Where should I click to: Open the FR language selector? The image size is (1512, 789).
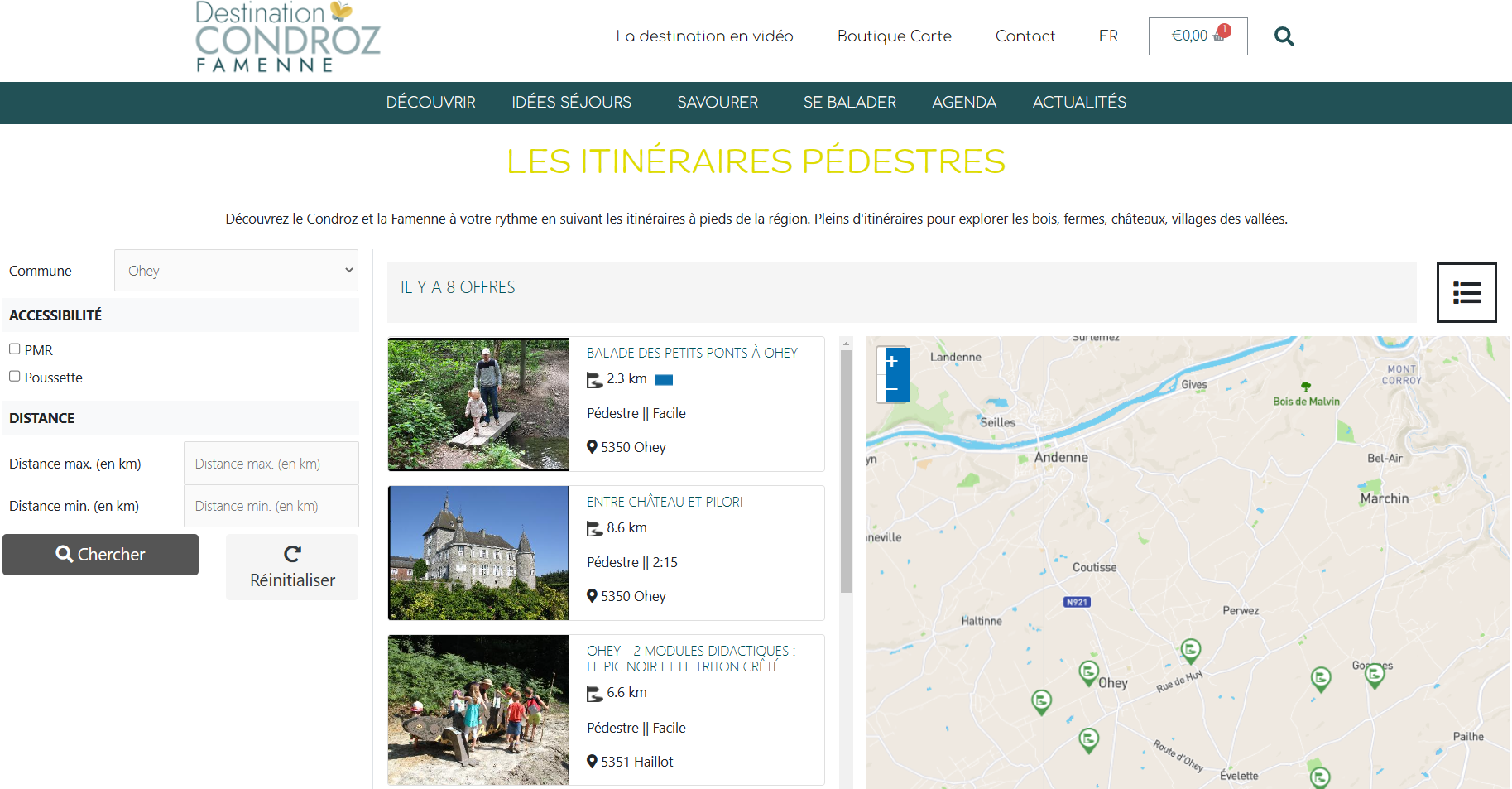tap(1108, 36)
